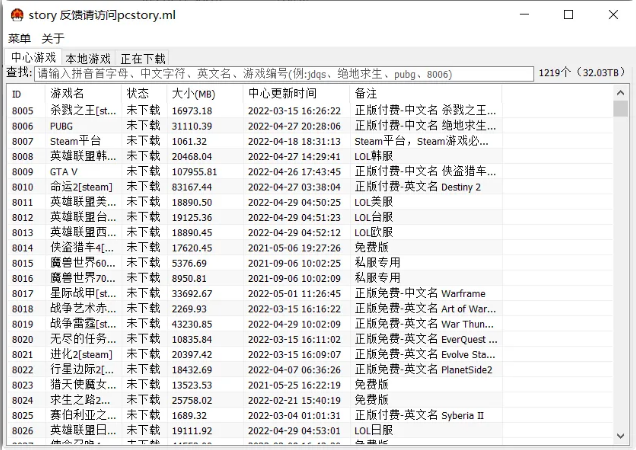Switch to the 本地游戏 tab
The width and height of the screenshot is (636, 450).
[x=90, y=58]
